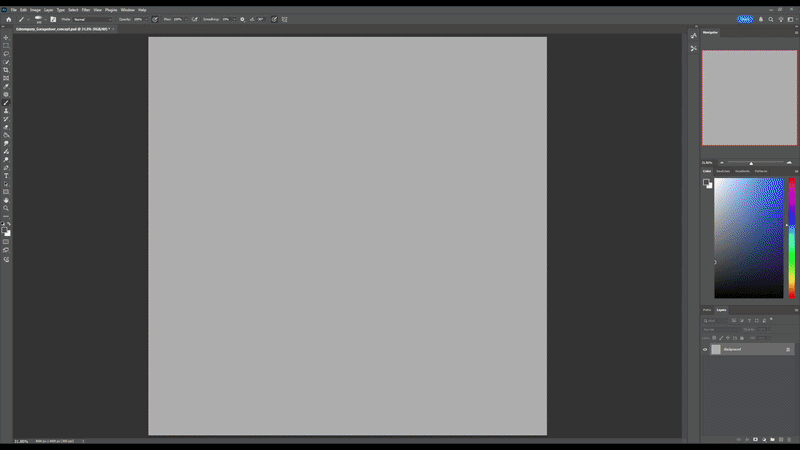The height and width of the screenshot is (450, 800).
Task: Select the Move tool
Action: 6,38
